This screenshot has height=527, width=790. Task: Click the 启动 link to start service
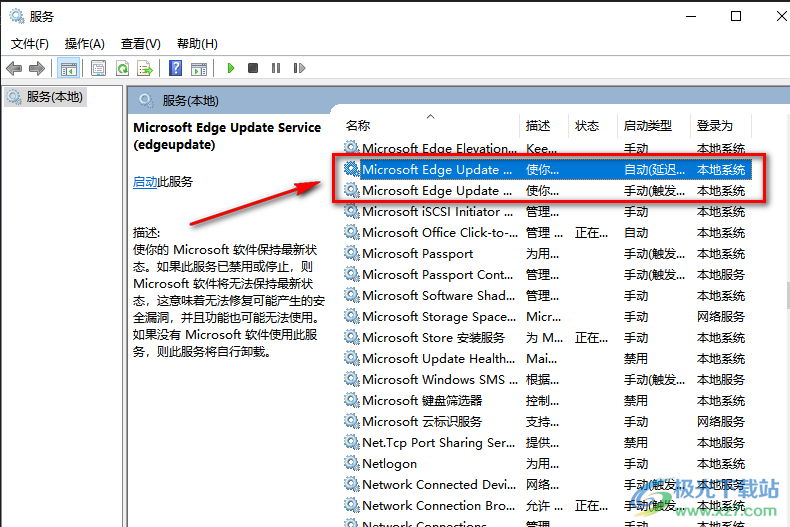click(x=145, y=182)
